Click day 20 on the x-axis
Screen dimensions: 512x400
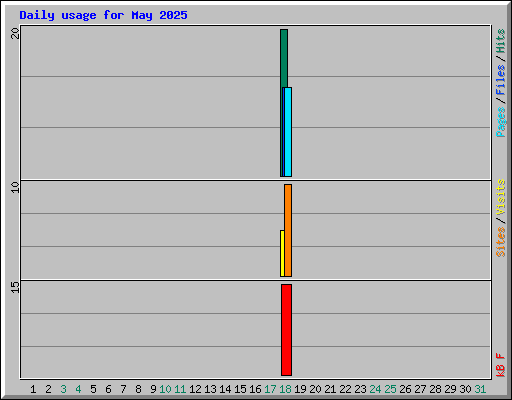pyautogui.click(x=315, y=389)
